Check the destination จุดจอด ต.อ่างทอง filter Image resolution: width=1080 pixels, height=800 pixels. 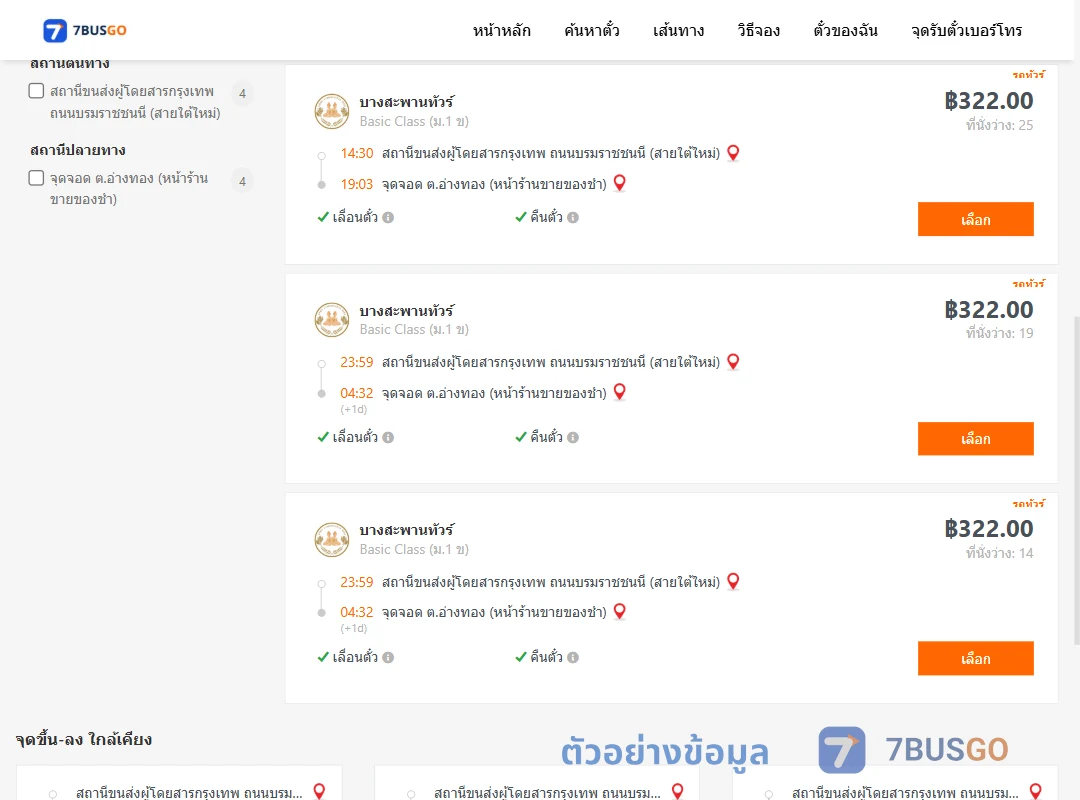(x=37, y=178)
